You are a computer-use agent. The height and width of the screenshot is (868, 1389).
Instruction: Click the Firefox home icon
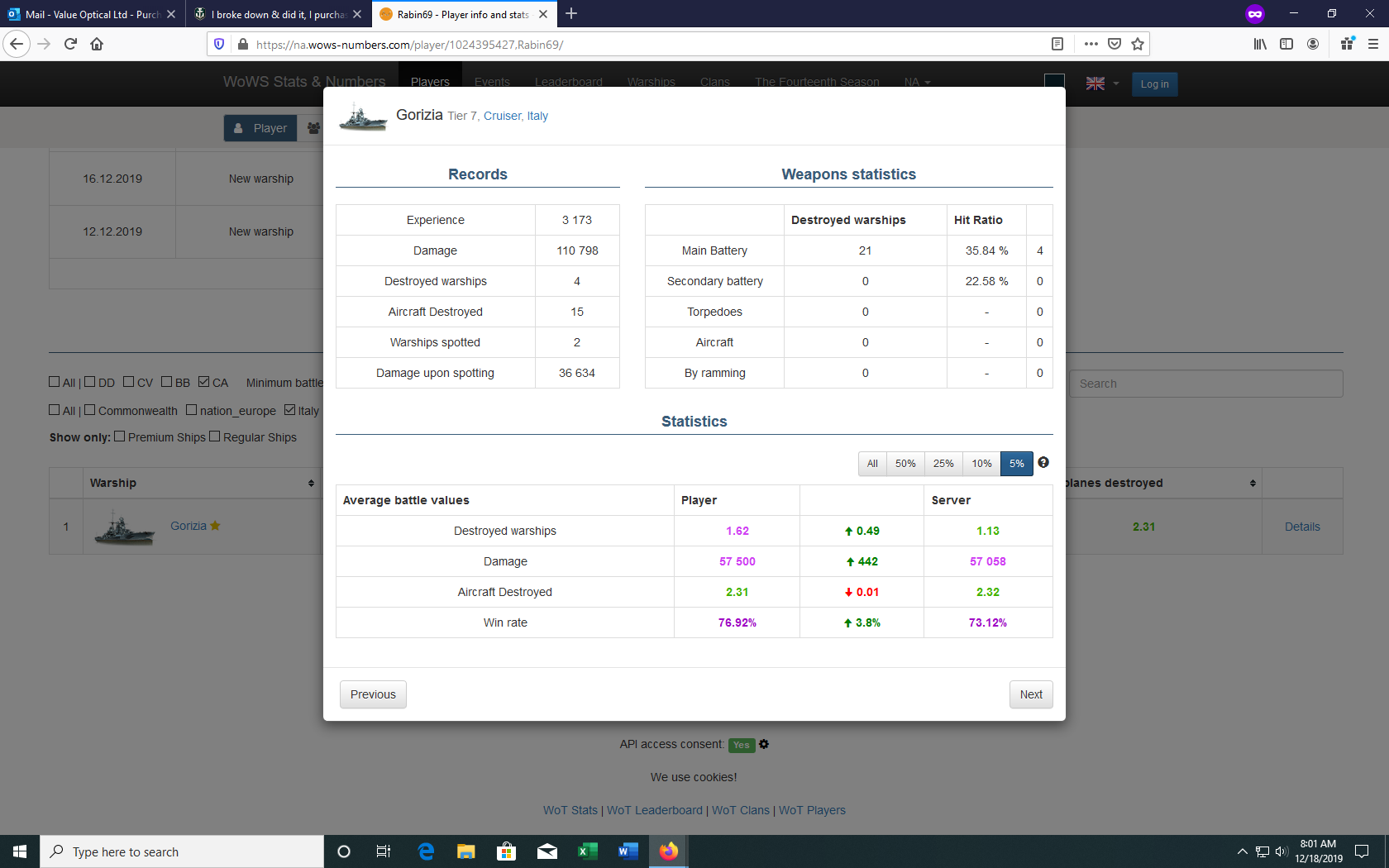97,45
